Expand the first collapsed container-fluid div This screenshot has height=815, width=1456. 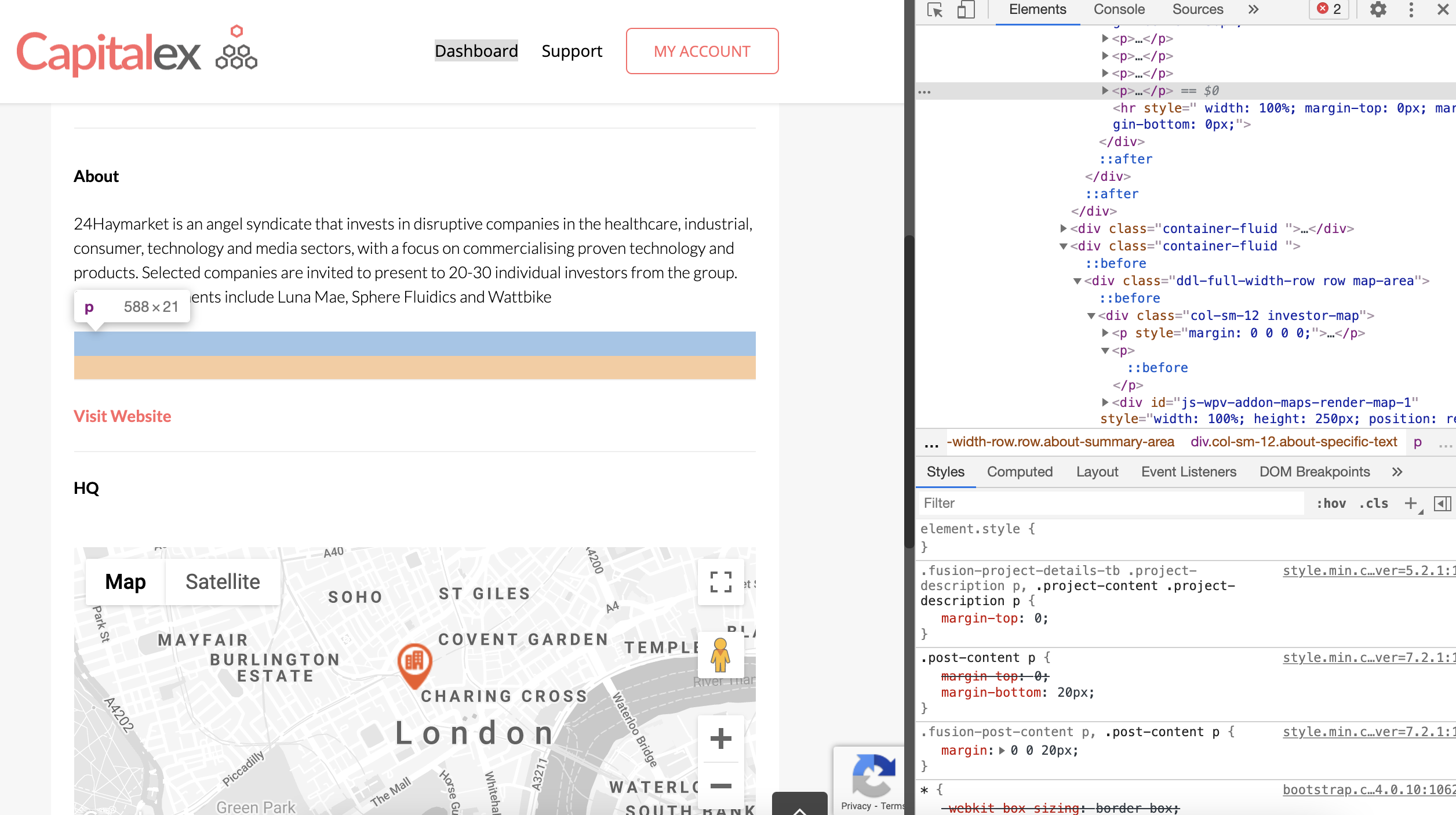[1064, 228]
